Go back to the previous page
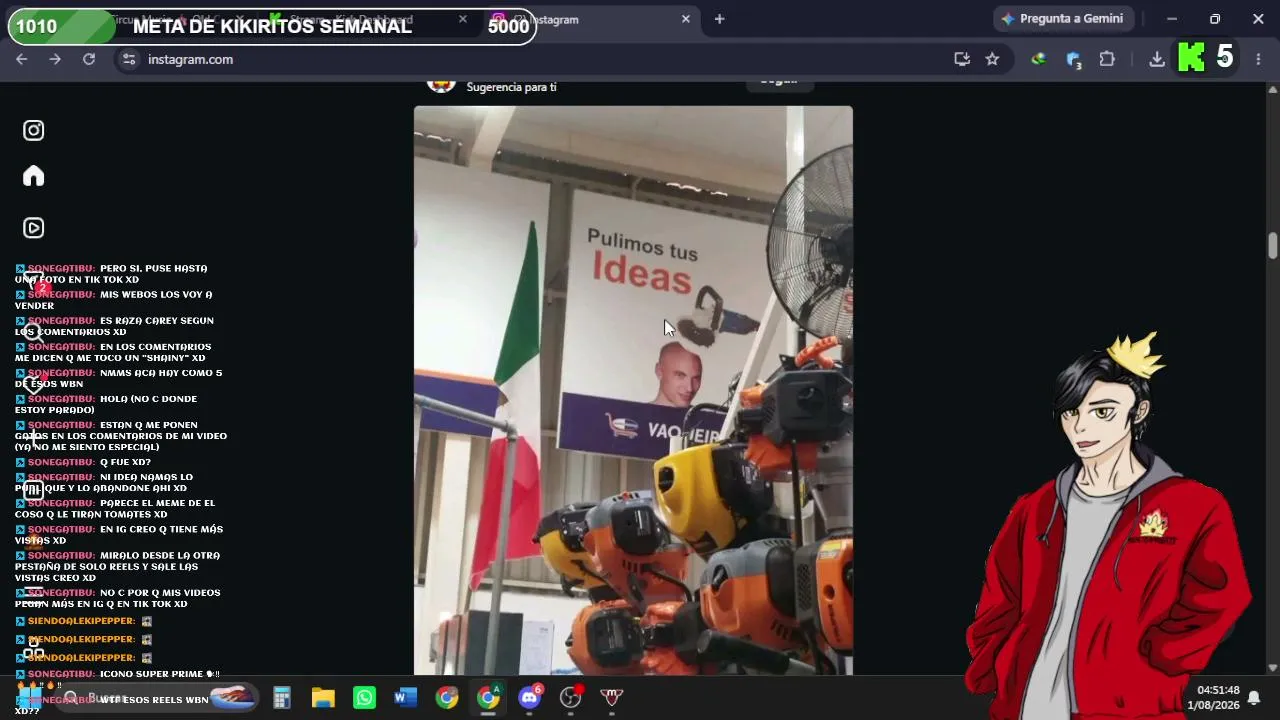This screenshot has height=720, width=1280. click(21, 59)
